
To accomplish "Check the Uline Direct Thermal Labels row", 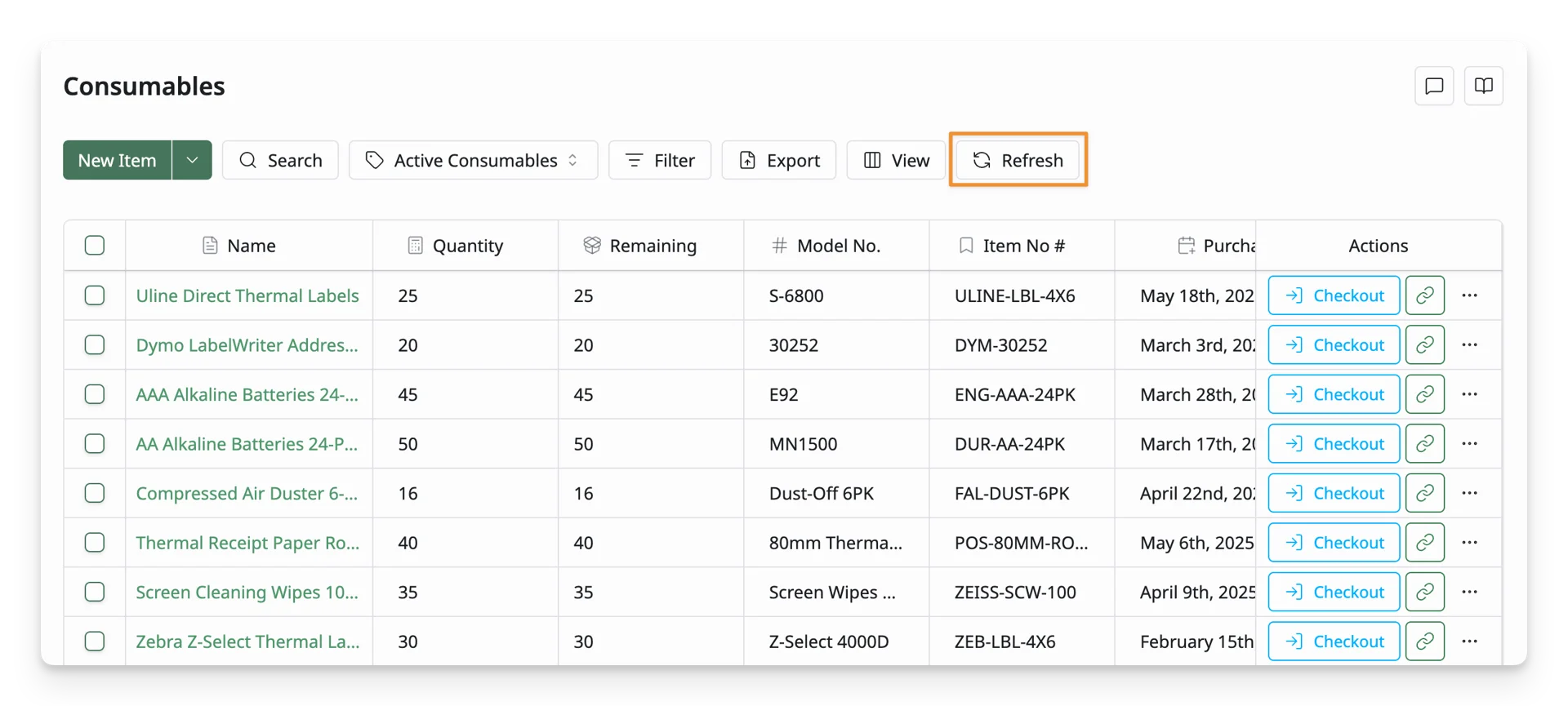I will (95, 295).
